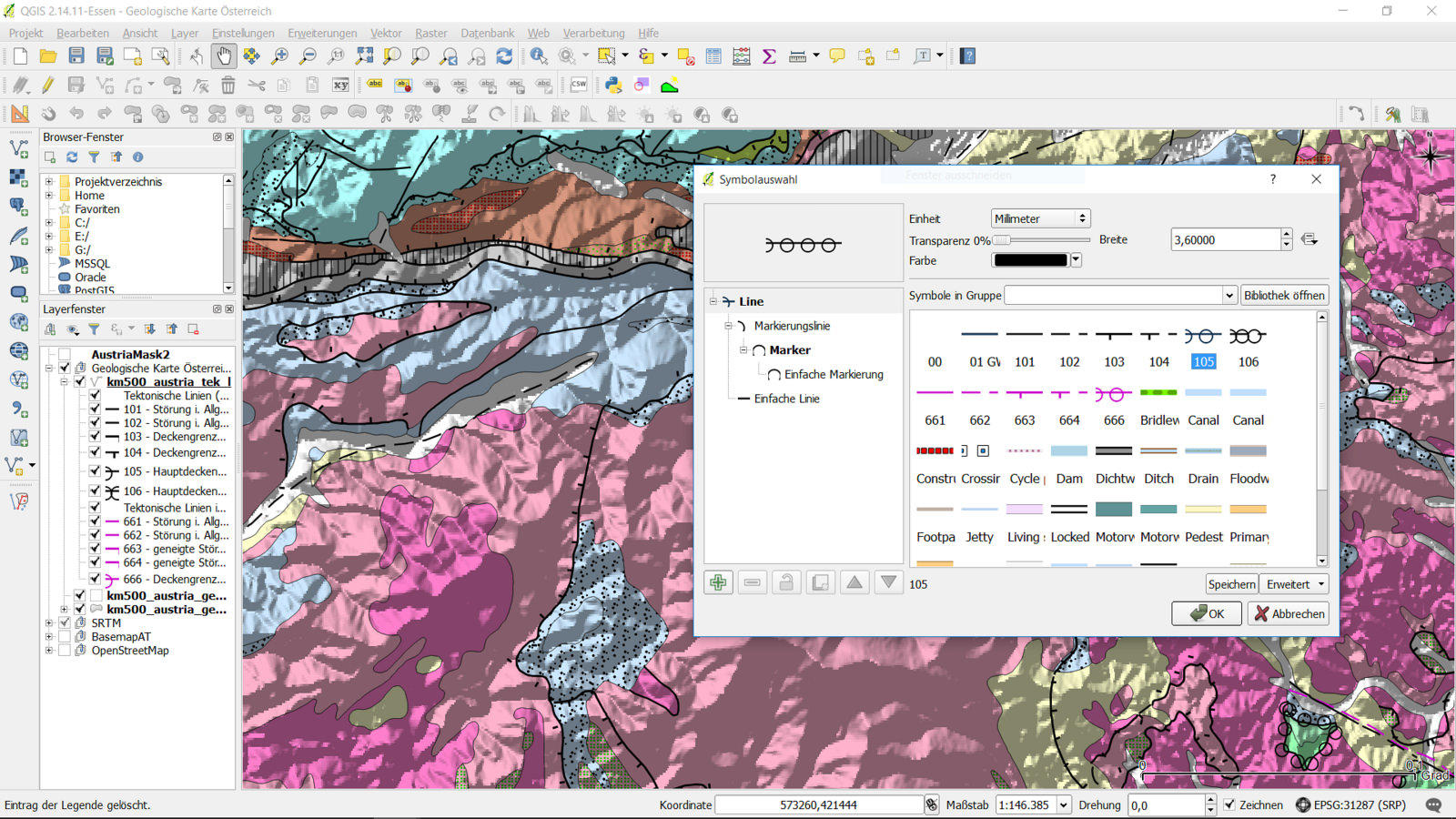Click the Zoom Out magnifier tool
This screenshot has height=819, width=1456.
pyautogui.click(x=308, y=56)
